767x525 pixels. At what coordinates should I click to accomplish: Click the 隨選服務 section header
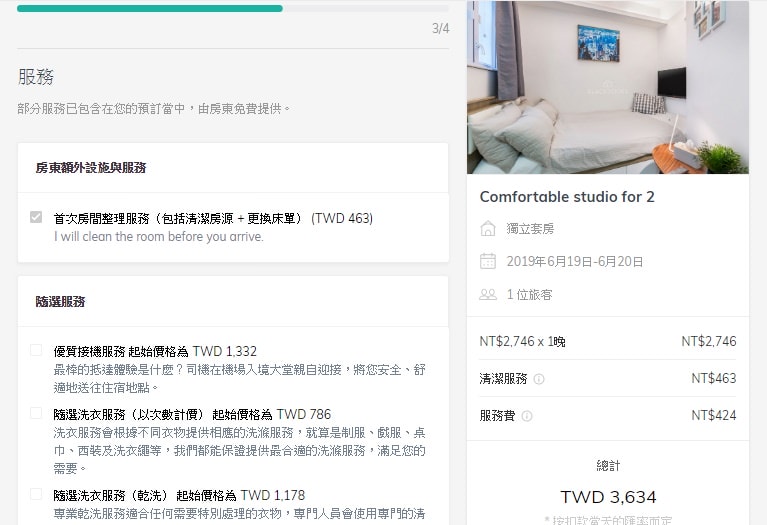(x=60, y=301)
